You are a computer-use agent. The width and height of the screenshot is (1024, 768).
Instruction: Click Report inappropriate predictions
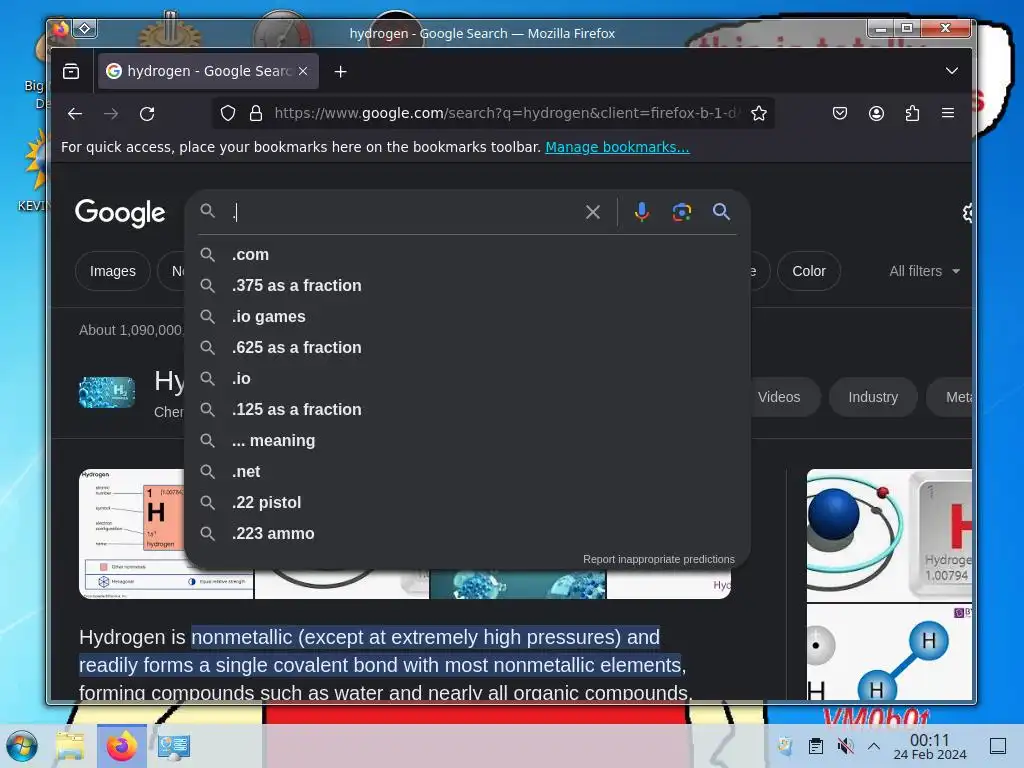(x=658, y=559)
